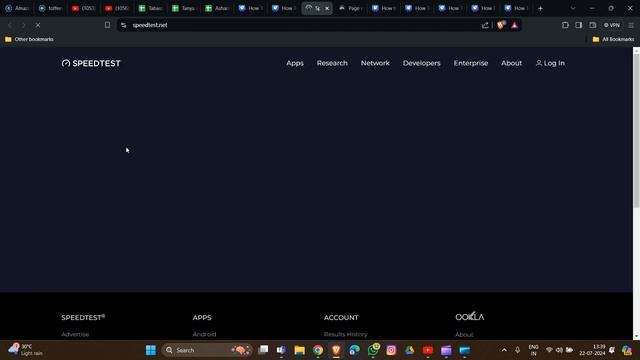Screen dimensions: 640x360
Task: Open Google Chrome from taskbar
Action: pos(318,350)
